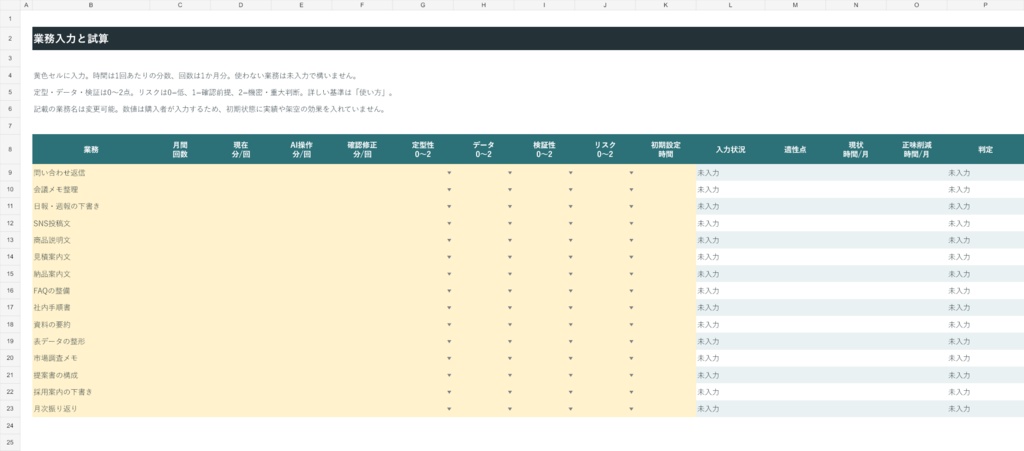The image size is (1024, 451).
Task: Select the 業務入力と試算 title cell
Action: coord(528,39)
